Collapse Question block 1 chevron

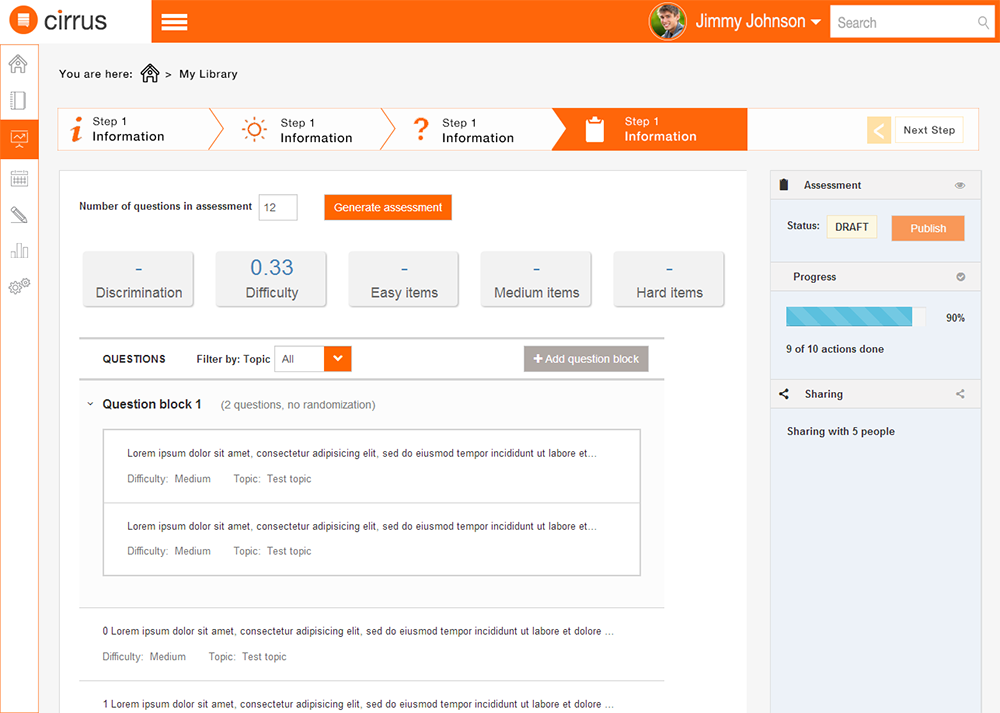tap(90, 405)
